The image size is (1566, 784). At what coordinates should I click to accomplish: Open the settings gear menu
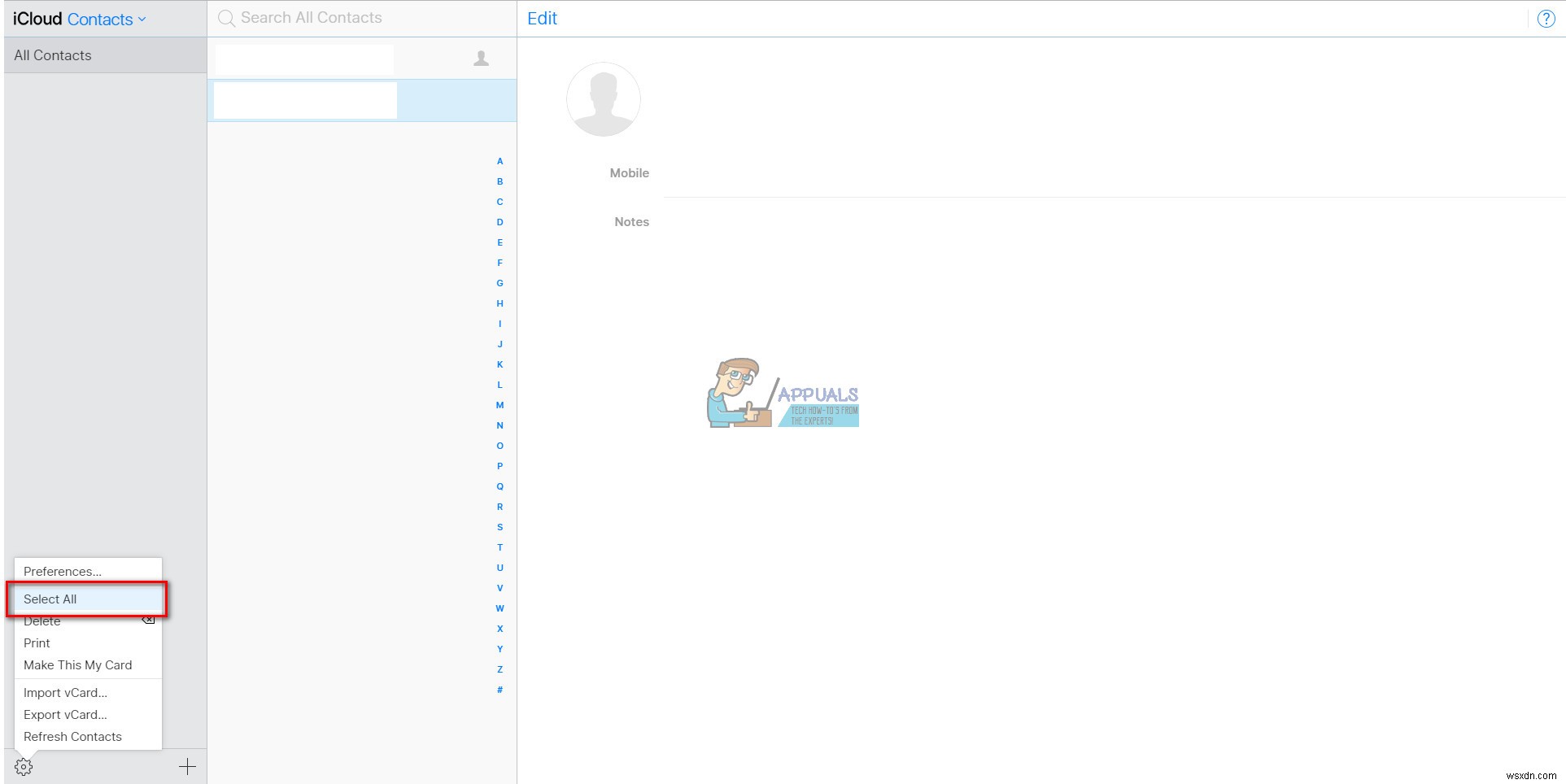(x=24, y=767)
